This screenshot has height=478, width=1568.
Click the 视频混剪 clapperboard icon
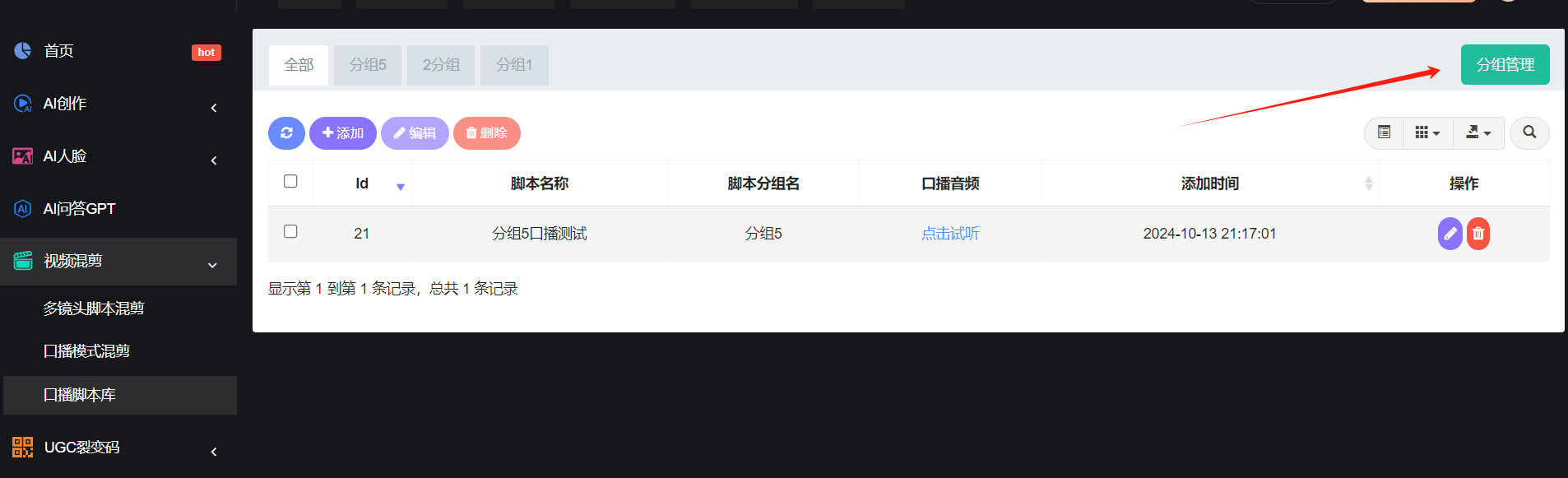tap(23, 261)
